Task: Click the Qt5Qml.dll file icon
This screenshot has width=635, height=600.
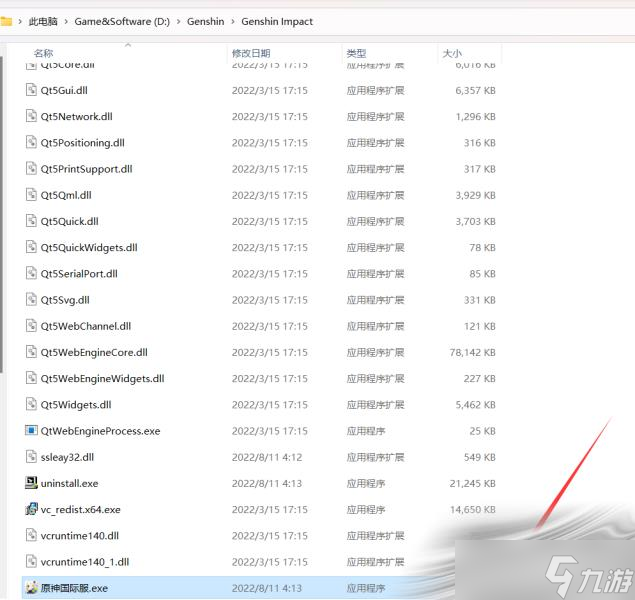Action: point(31,195)
